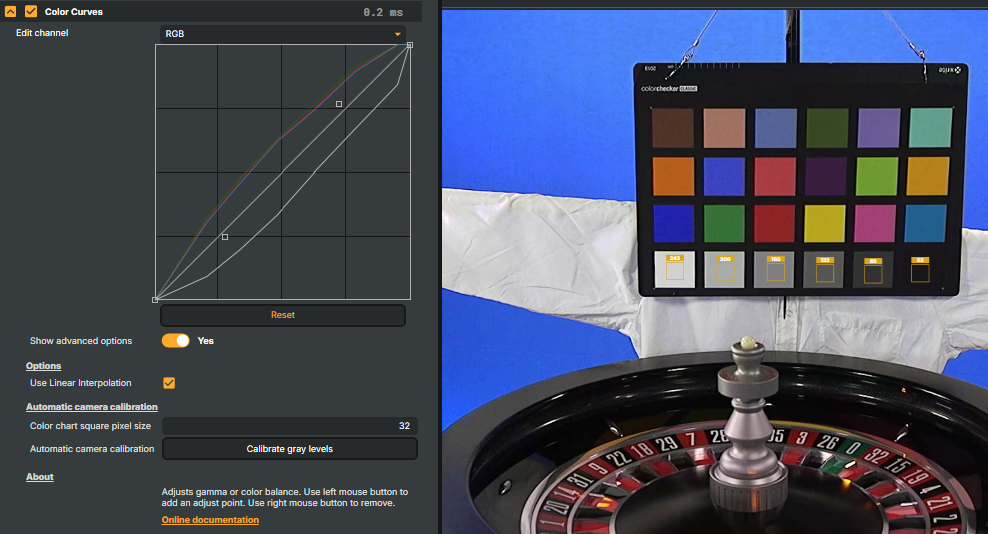The width and height of the screenshot is (988, 534).
Task: Click the orange swatch on color chart
Action: (x=673, y=177)
